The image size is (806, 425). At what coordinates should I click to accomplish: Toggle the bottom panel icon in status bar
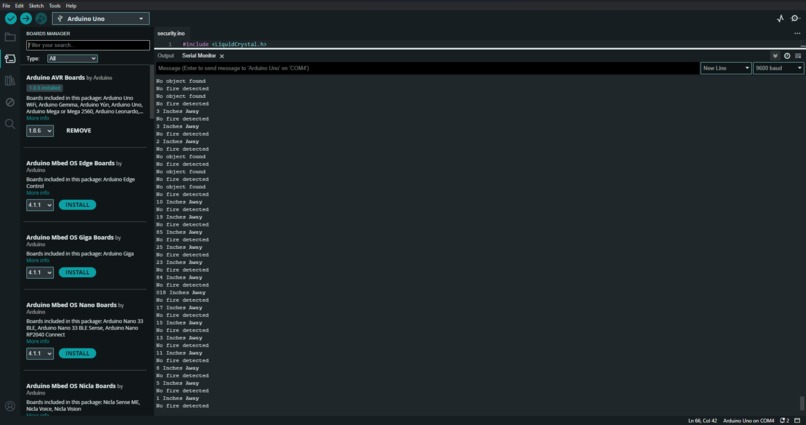tap(797, 420)
